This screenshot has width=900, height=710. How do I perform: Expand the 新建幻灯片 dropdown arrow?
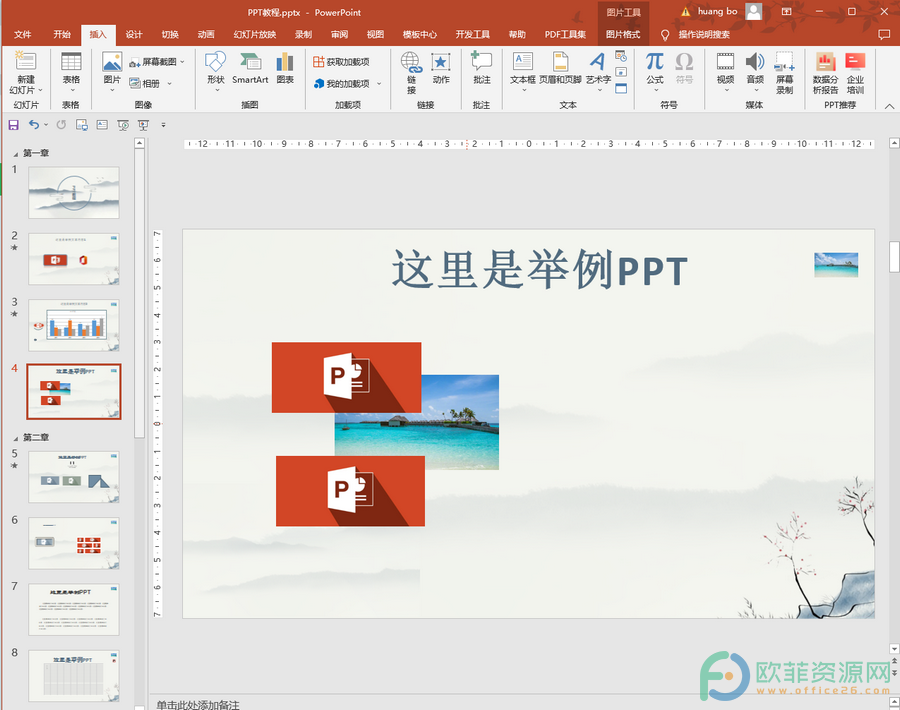coord(40,90)
